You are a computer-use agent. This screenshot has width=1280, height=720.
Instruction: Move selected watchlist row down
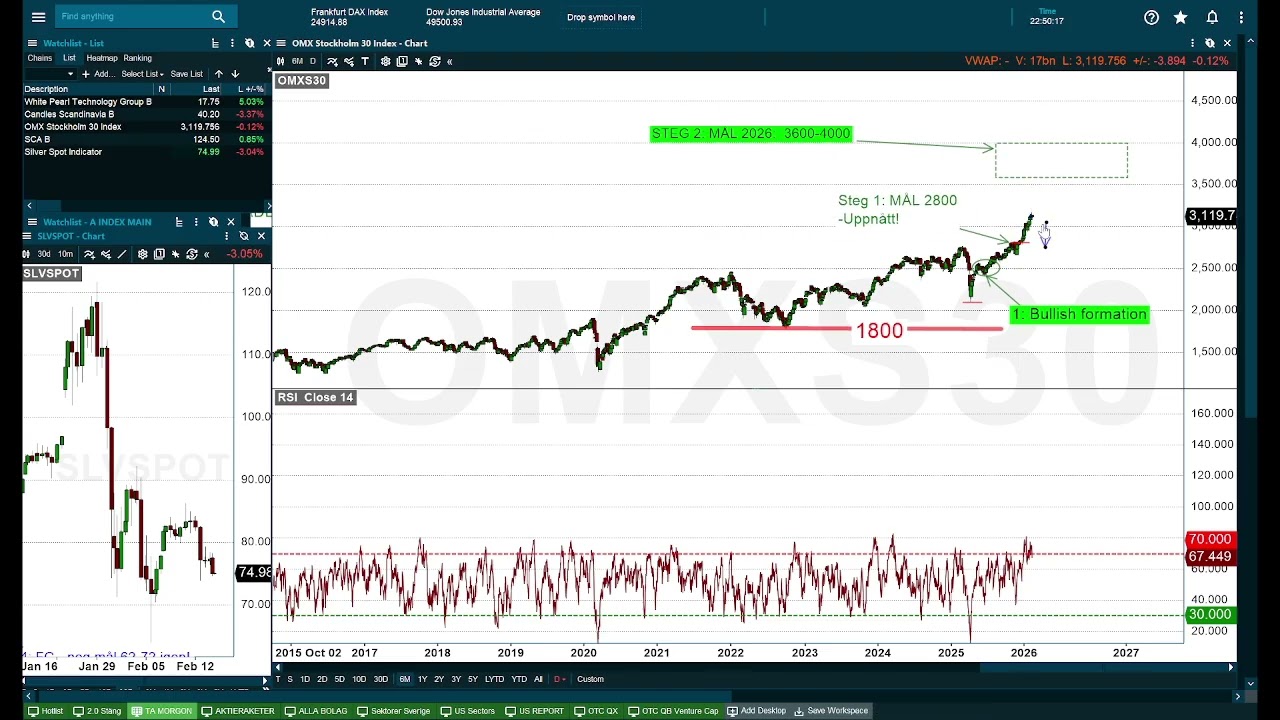tap(235, 74)
